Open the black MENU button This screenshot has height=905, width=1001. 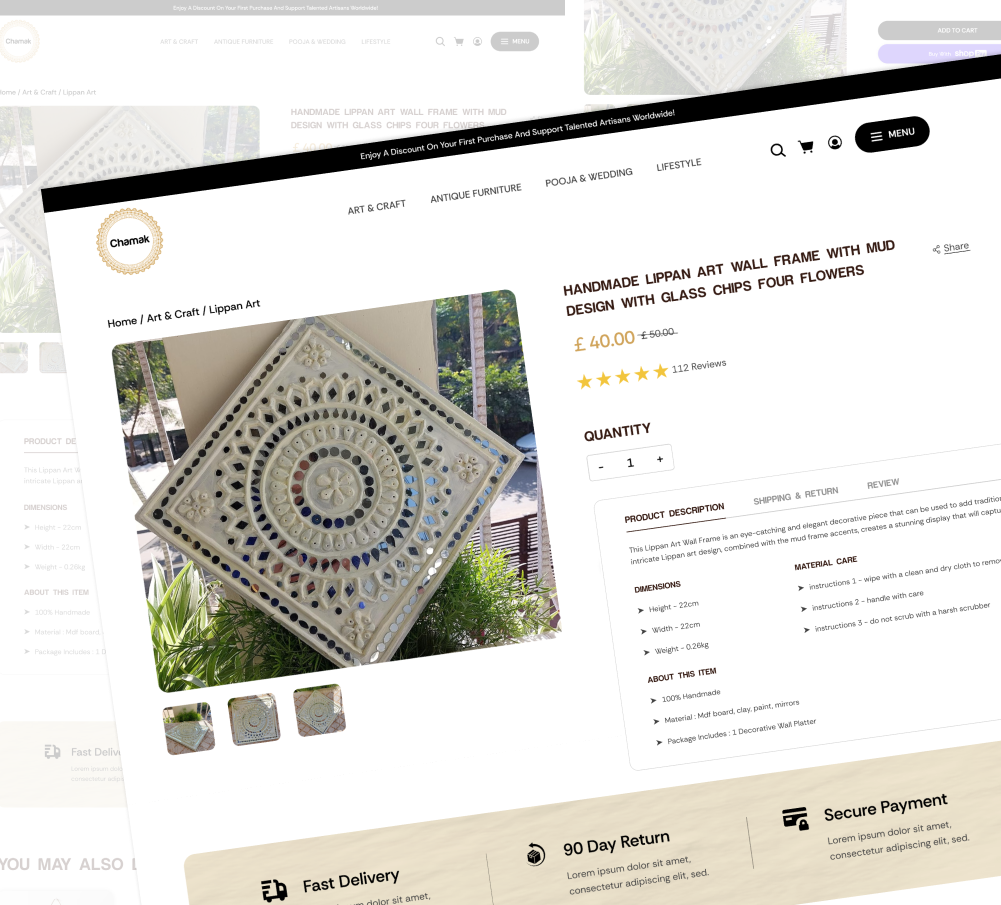[x=892, y=134]
